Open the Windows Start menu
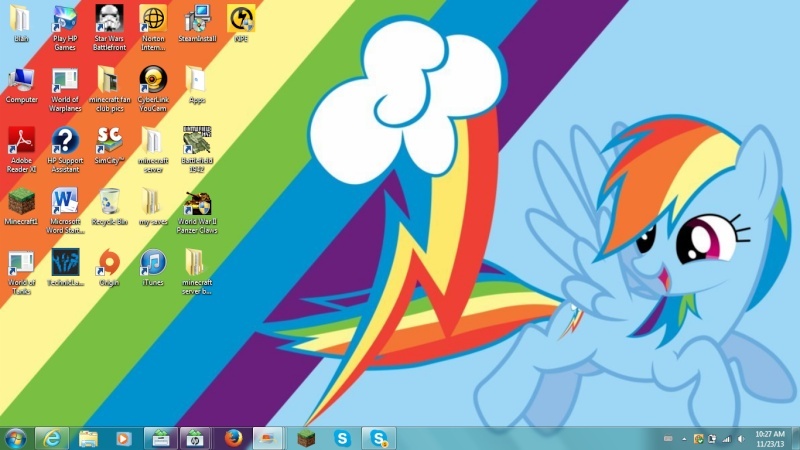Screen dimensions: 800x450 click(x=16, y=438)
